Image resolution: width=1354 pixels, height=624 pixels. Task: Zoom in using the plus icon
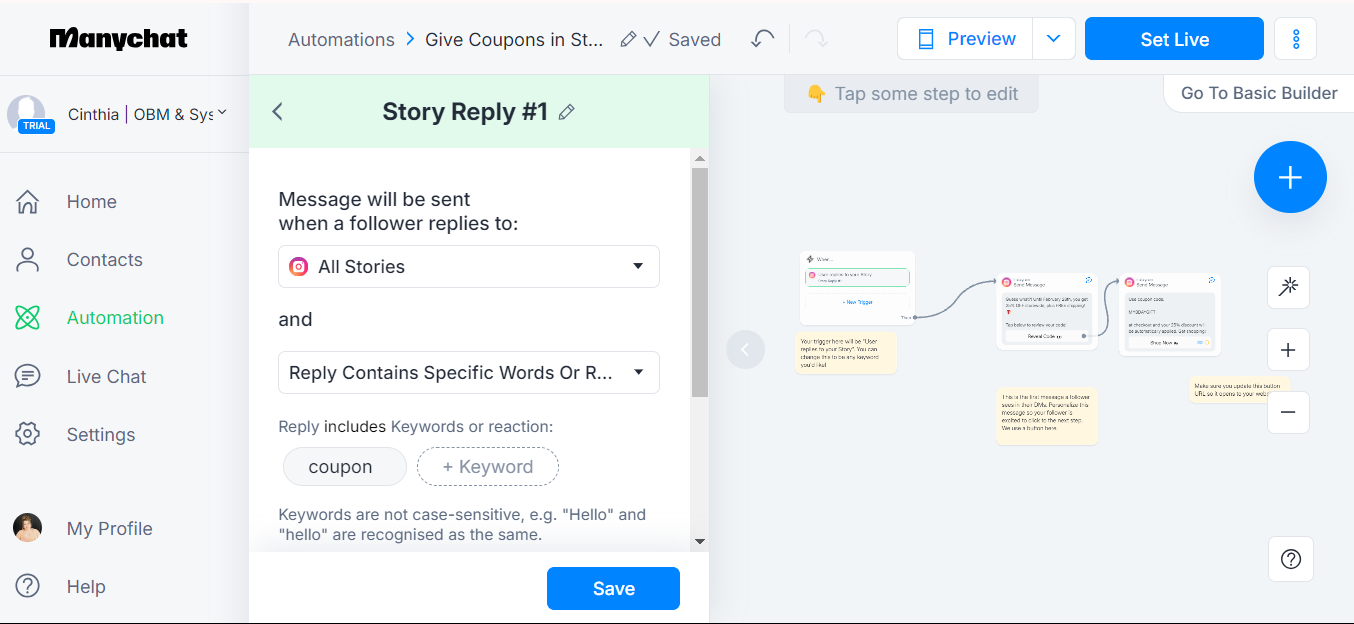1288,349
